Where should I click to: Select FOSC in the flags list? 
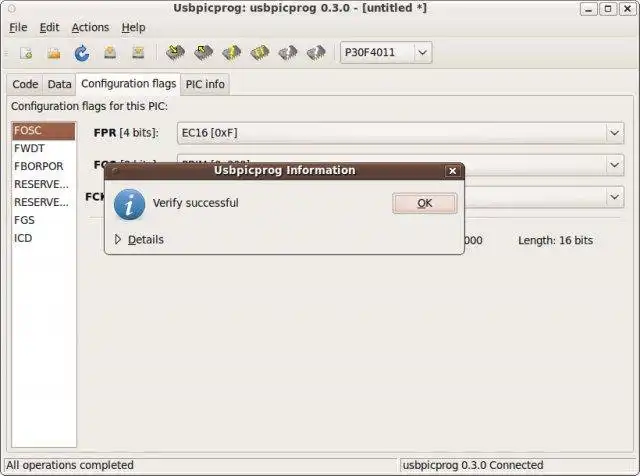[44, 131]
